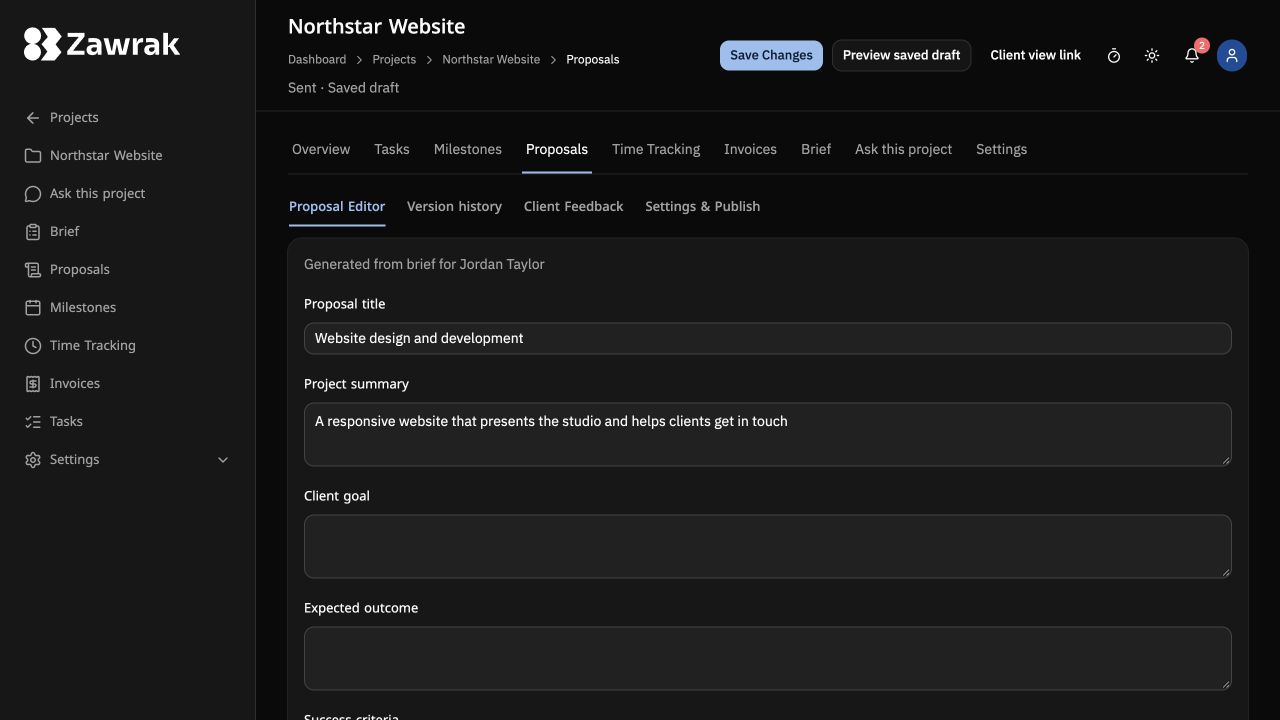Select the Client Feedback sub-tab

[x=573, y=206]
